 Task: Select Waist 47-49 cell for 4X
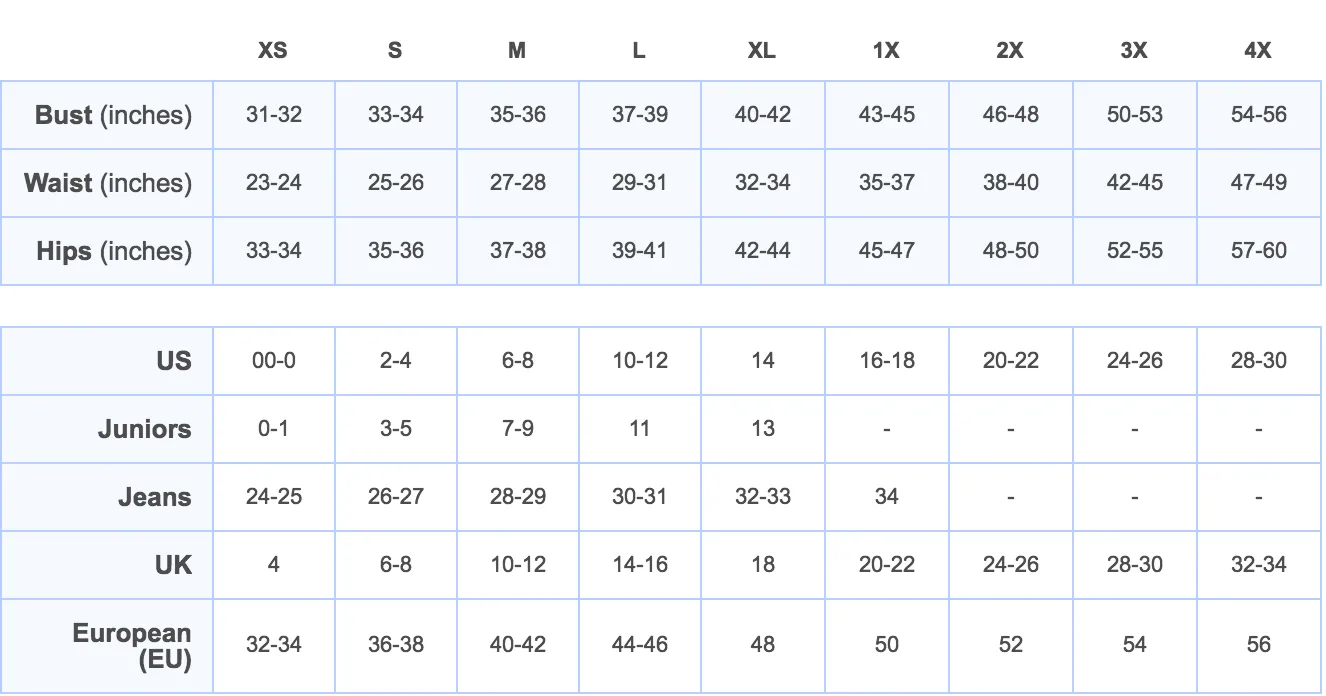coord(1259,183)
